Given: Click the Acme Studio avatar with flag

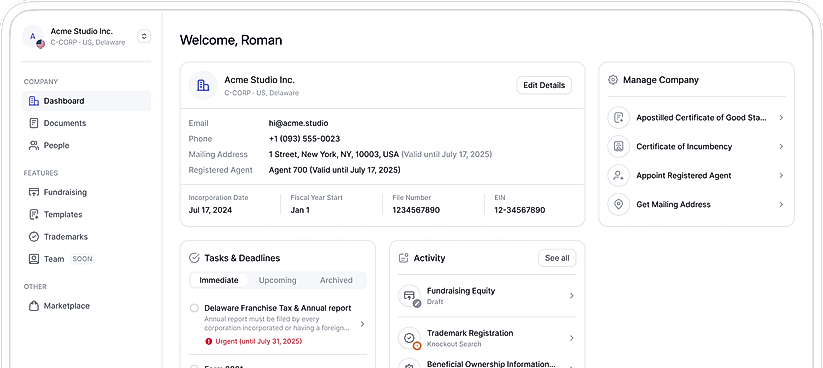Looking at the screenshot, I should pyautogui.click(x=34, y=37).
